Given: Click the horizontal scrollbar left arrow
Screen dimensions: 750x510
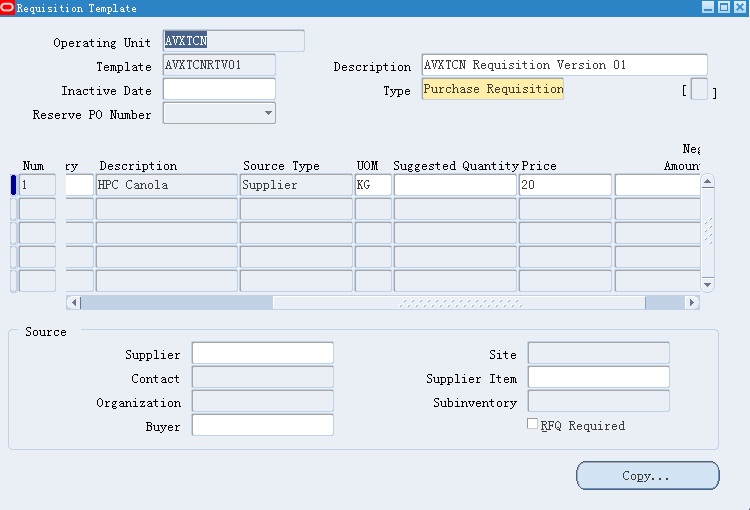Looking at the screenshot, I should point(73,302).
